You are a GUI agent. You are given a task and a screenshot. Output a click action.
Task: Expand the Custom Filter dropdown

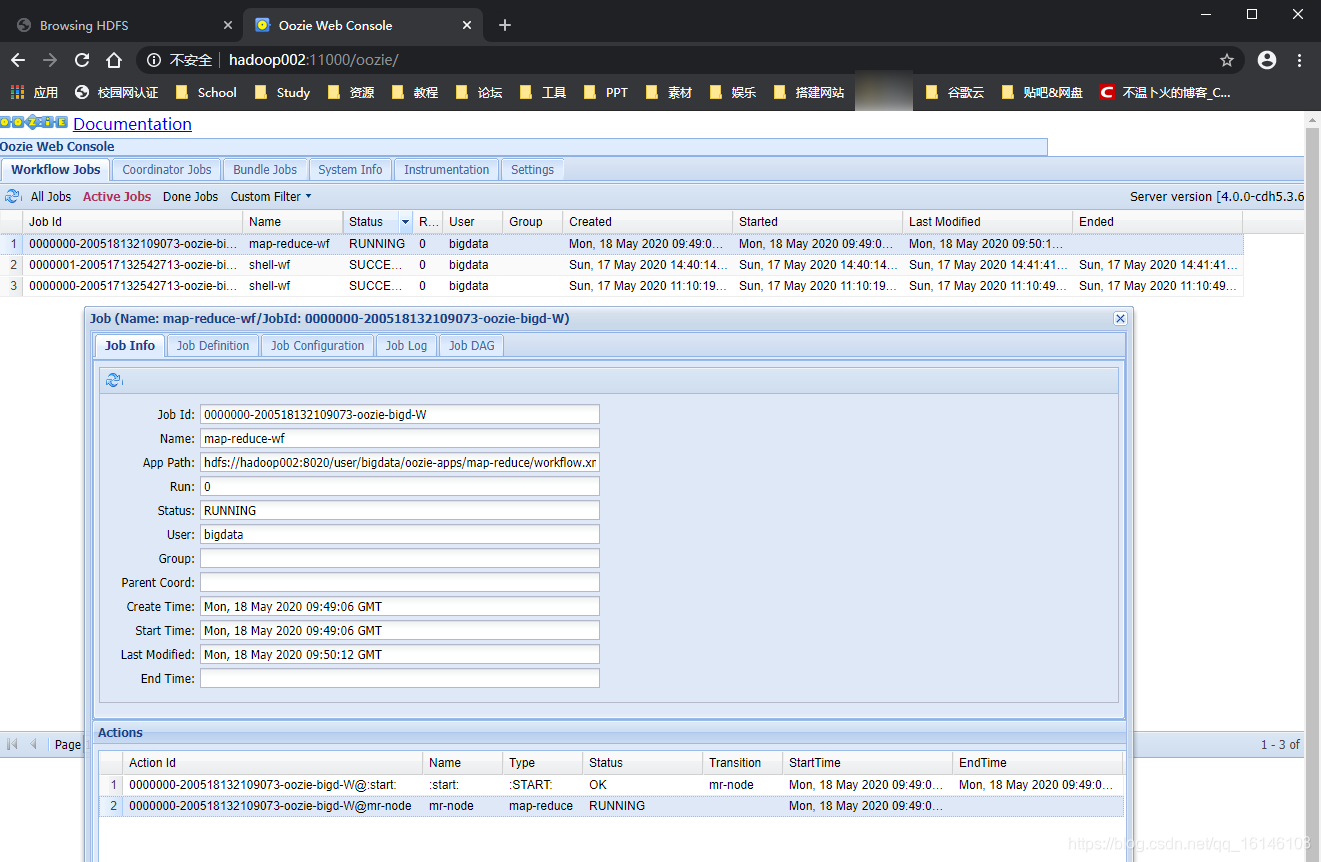[x=271, y=196]
